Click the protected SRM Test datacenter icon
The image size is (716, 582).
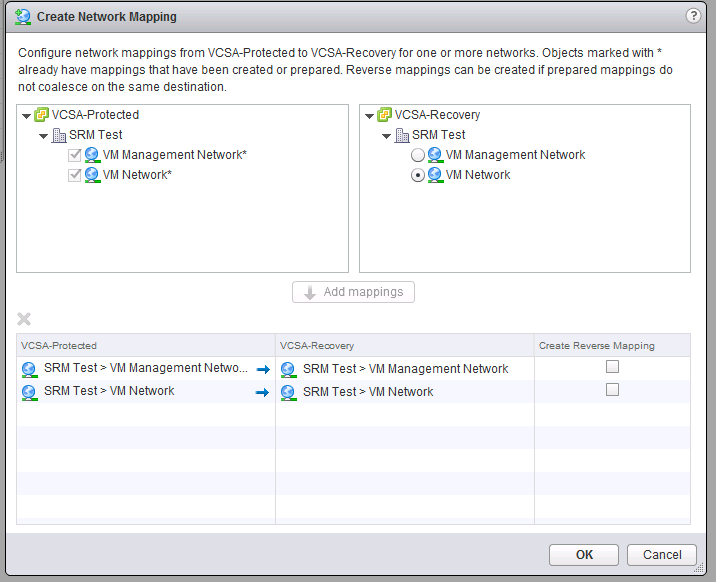click(x=59, y=135)
